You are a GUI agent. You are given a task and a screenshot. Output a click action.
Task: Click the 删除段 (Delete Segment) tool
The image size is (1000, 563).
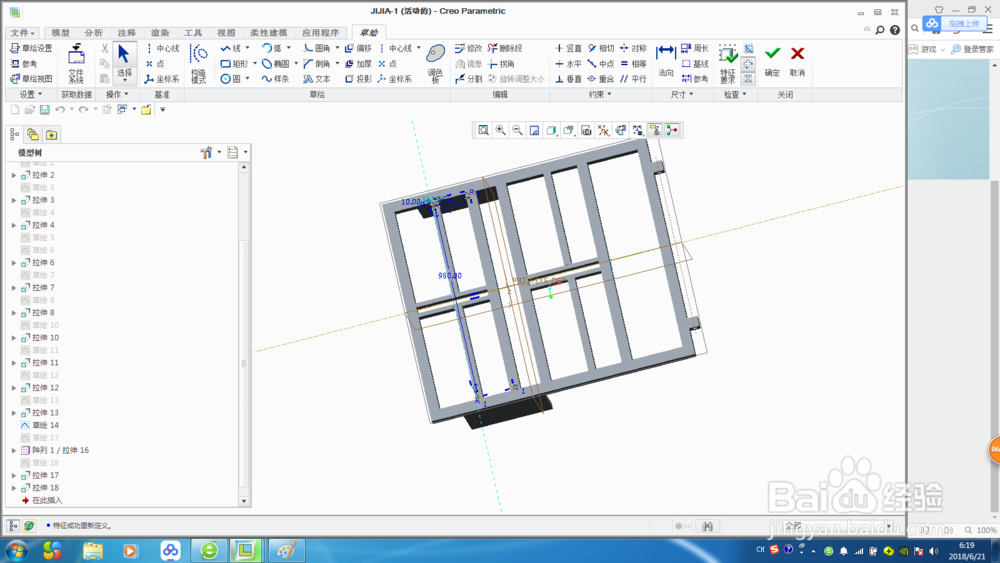pyautogui.click(x=505, y=48)
